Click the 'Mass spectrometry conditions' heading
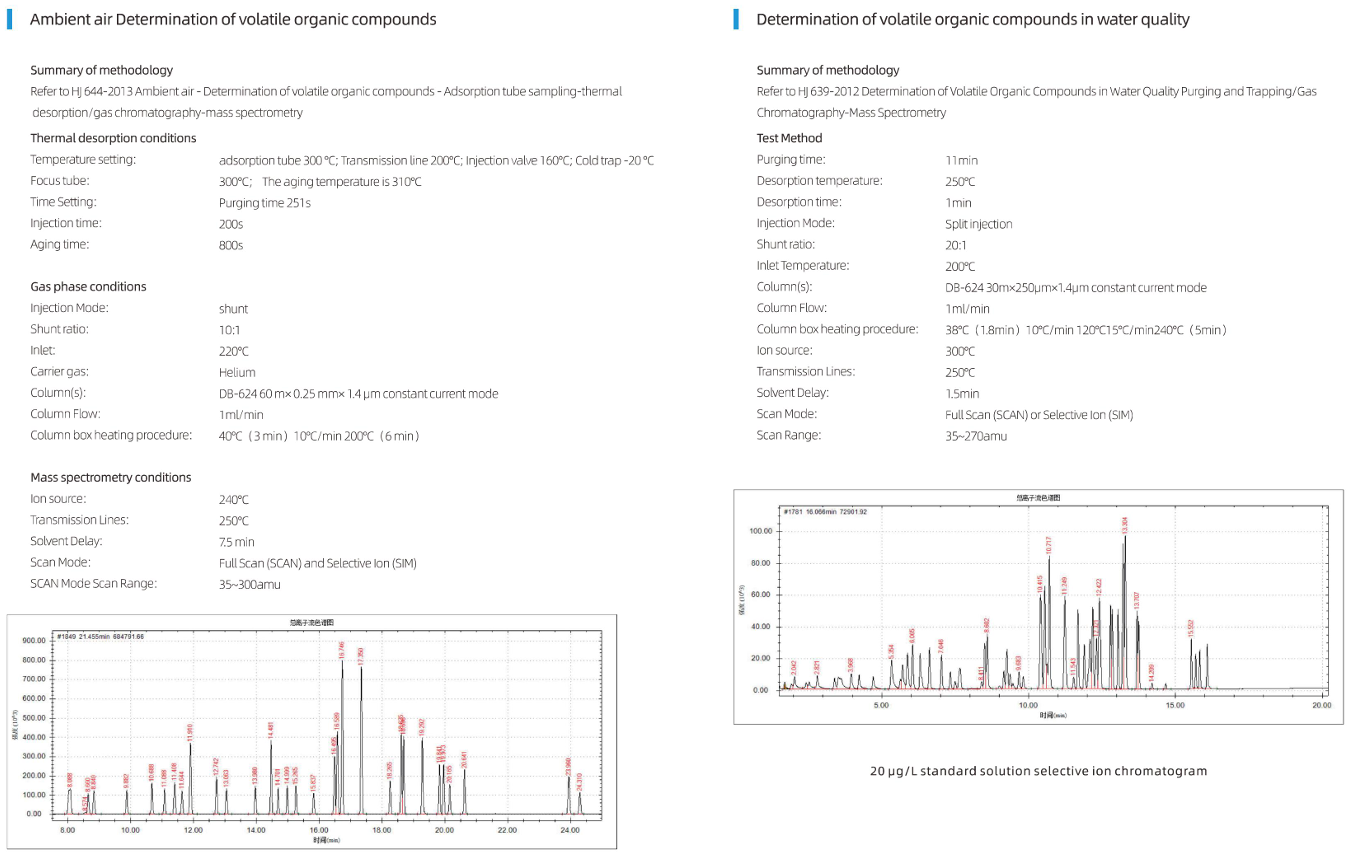Image resolution: width=1350 pixels, height=854 pixels. coord(110,478)
